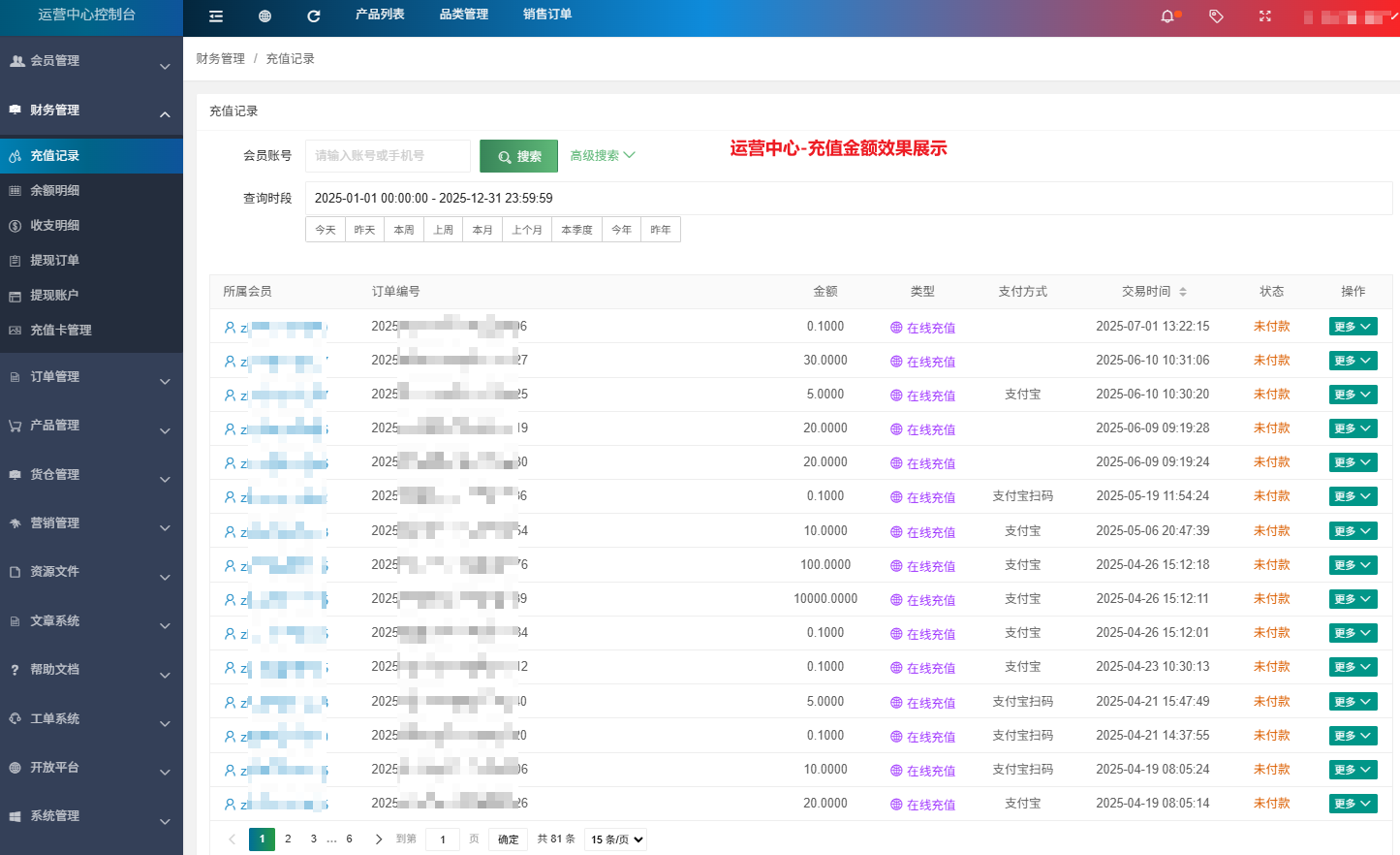Click the 会员账号 input field
This screenshot has height=855, width=1400.
tap(388, 156)
